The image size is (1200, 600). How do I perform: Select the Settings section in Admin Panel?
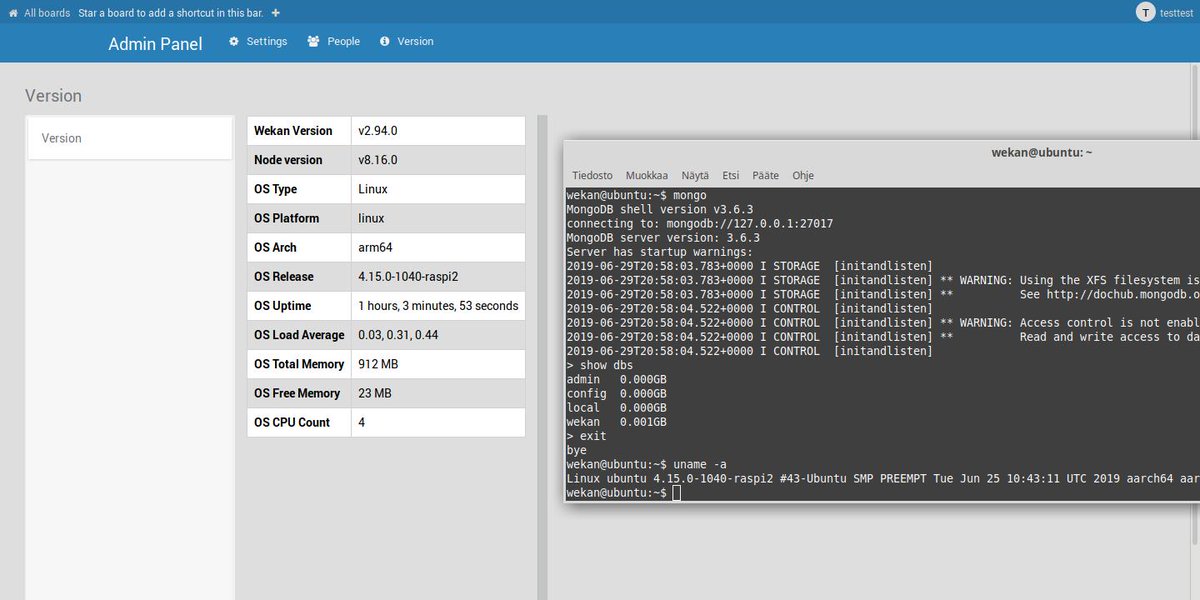coord(266,41)
